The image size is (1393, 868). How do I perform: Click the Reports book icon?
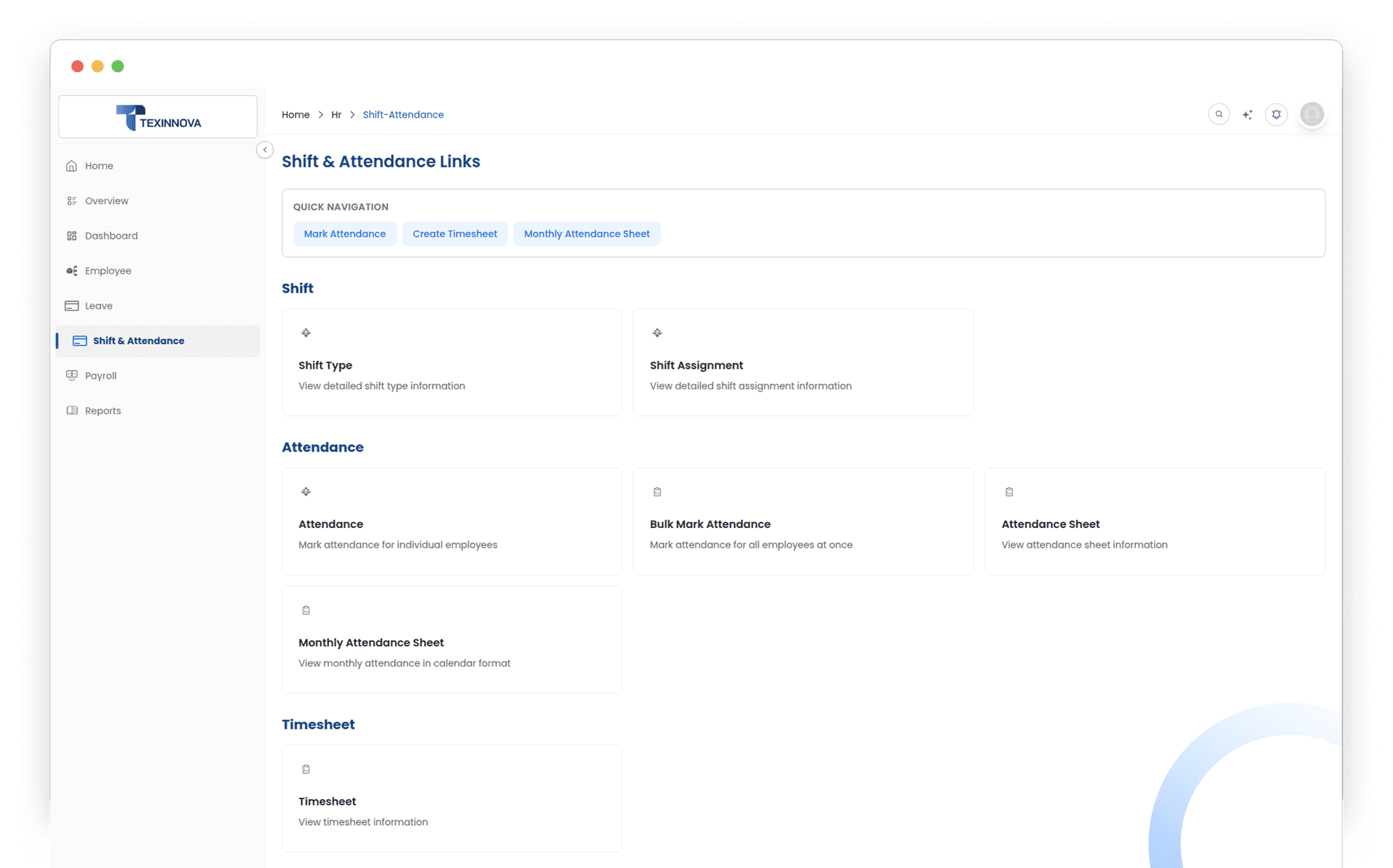[72, 410]
